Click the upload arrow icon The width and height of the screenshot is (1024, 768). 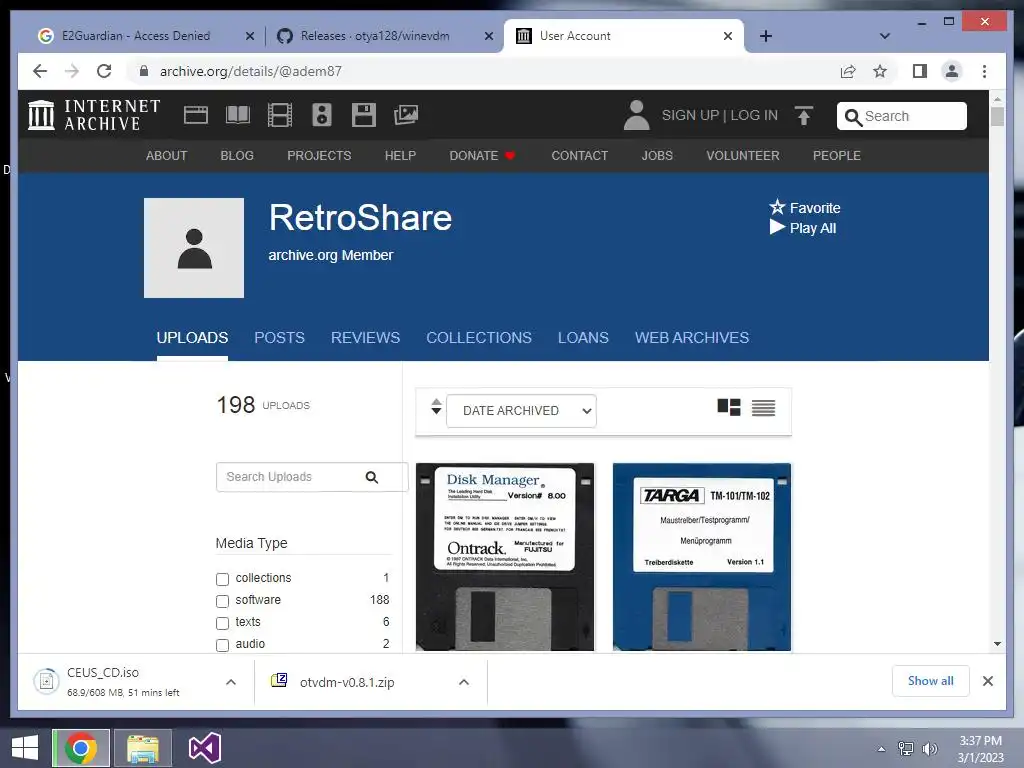[804, 116]
